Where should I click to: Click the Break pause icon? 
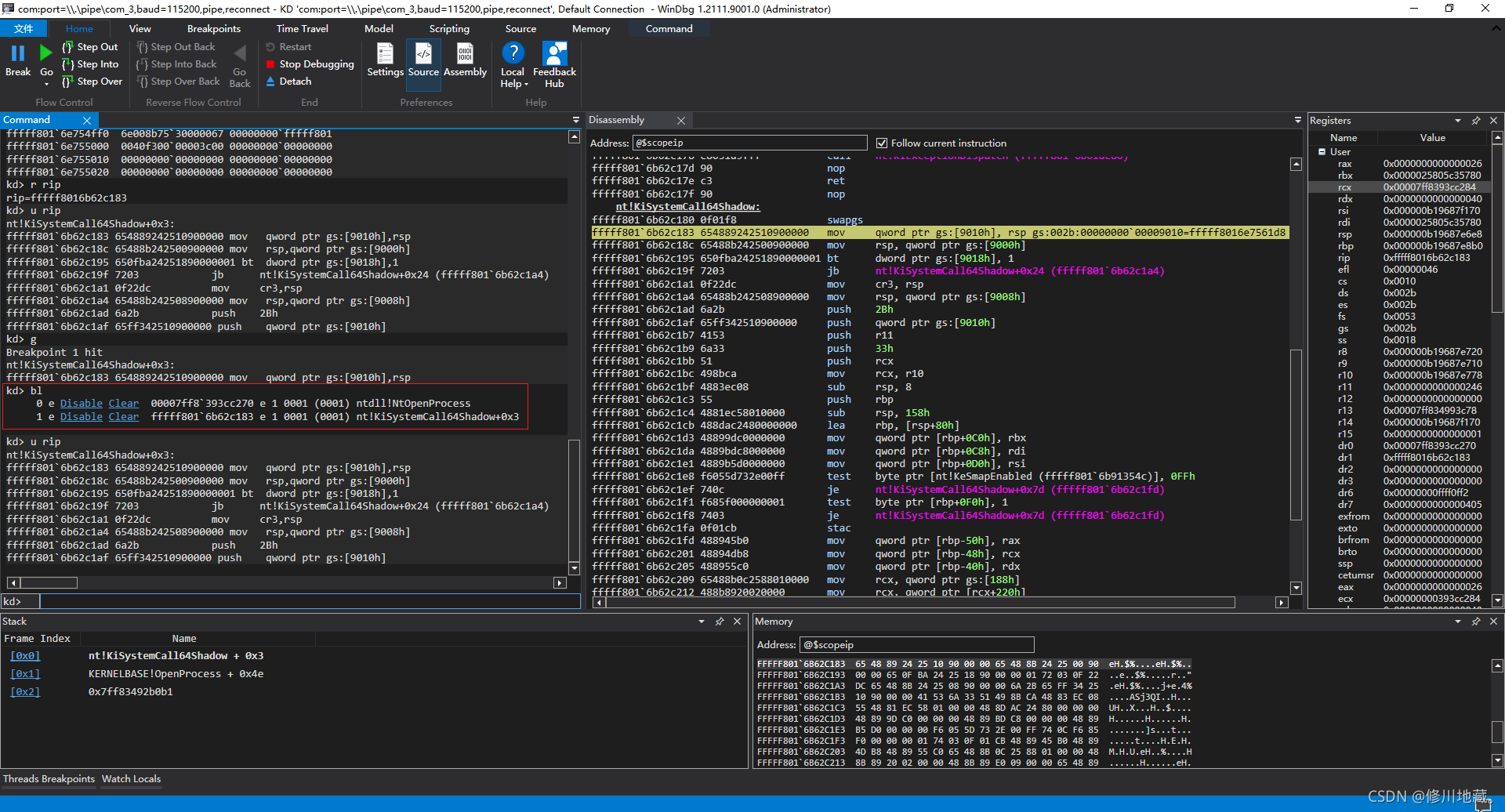point(18,53)
